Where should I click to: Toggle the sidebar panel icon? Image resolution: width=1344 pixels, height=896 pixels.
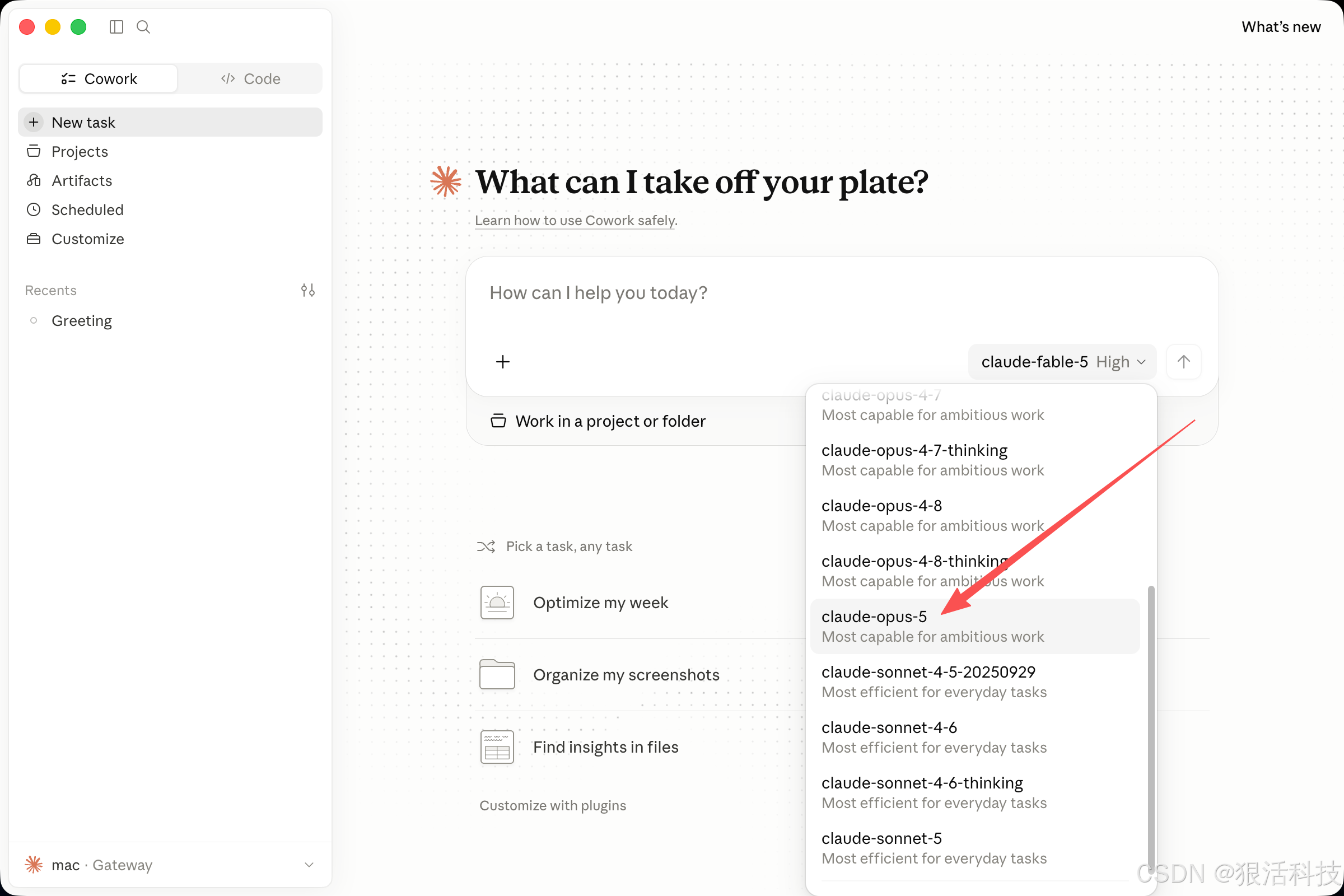tap(116, 27)
